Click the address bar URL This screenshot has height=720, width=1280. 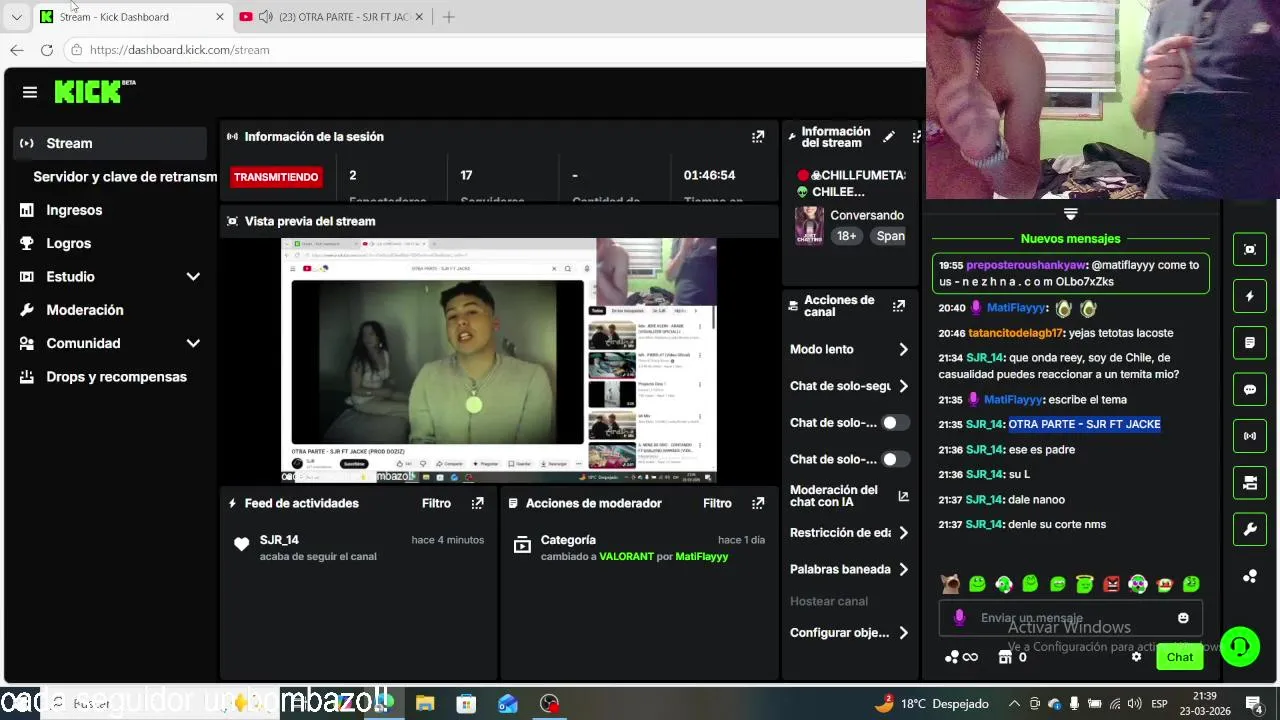180,50
